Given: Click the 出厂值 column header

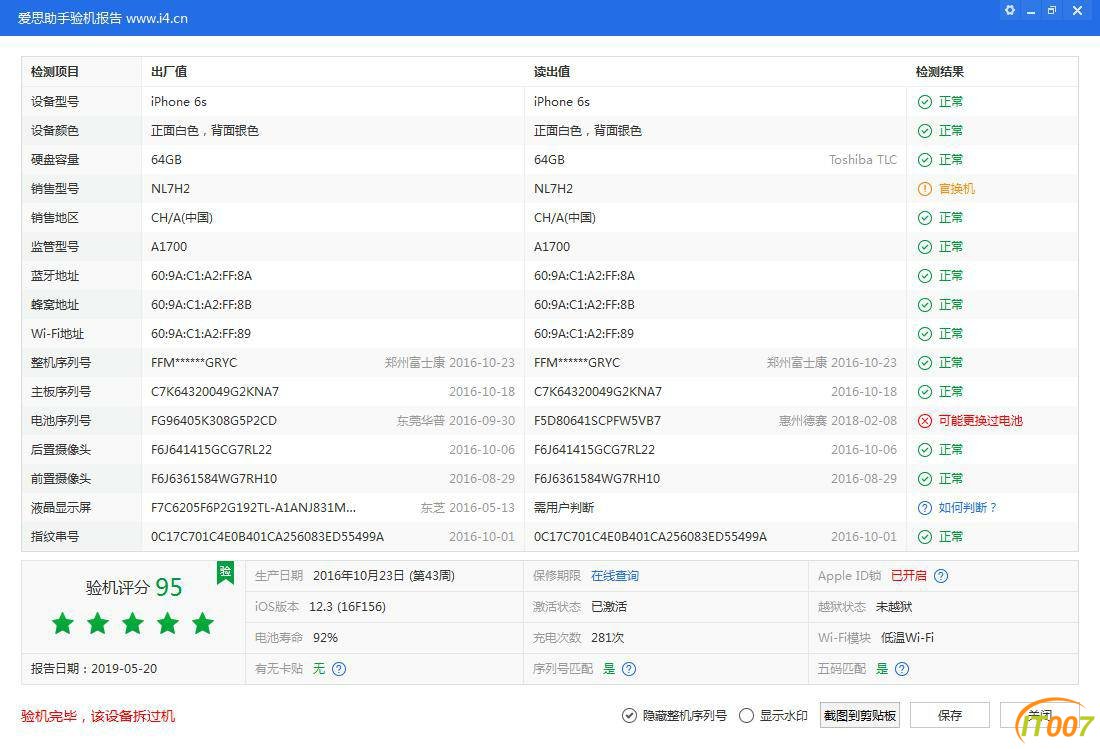Looking at the screenshot, I should (169, 72).
